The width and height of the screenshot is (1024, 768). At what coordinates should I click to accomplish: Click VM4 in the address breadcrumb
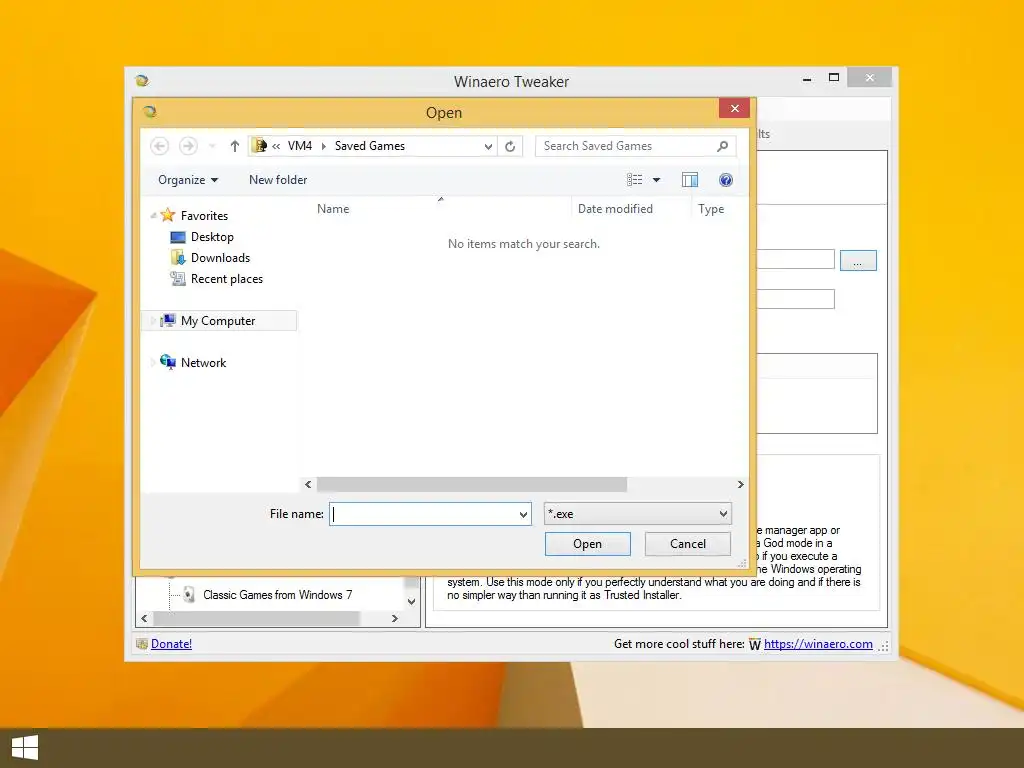coord(300,146)
